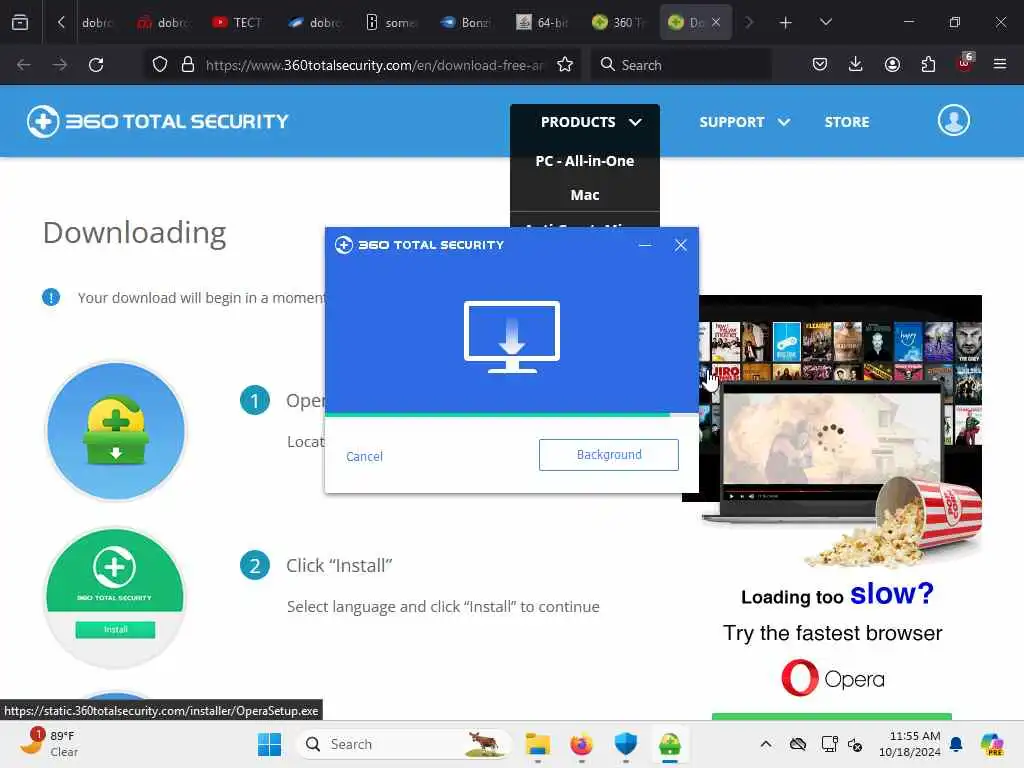Image resolution: width=1024 pixels, height=768 pixels.
Task: Click the Firefox forward arrow button
Action: point(60,65)
